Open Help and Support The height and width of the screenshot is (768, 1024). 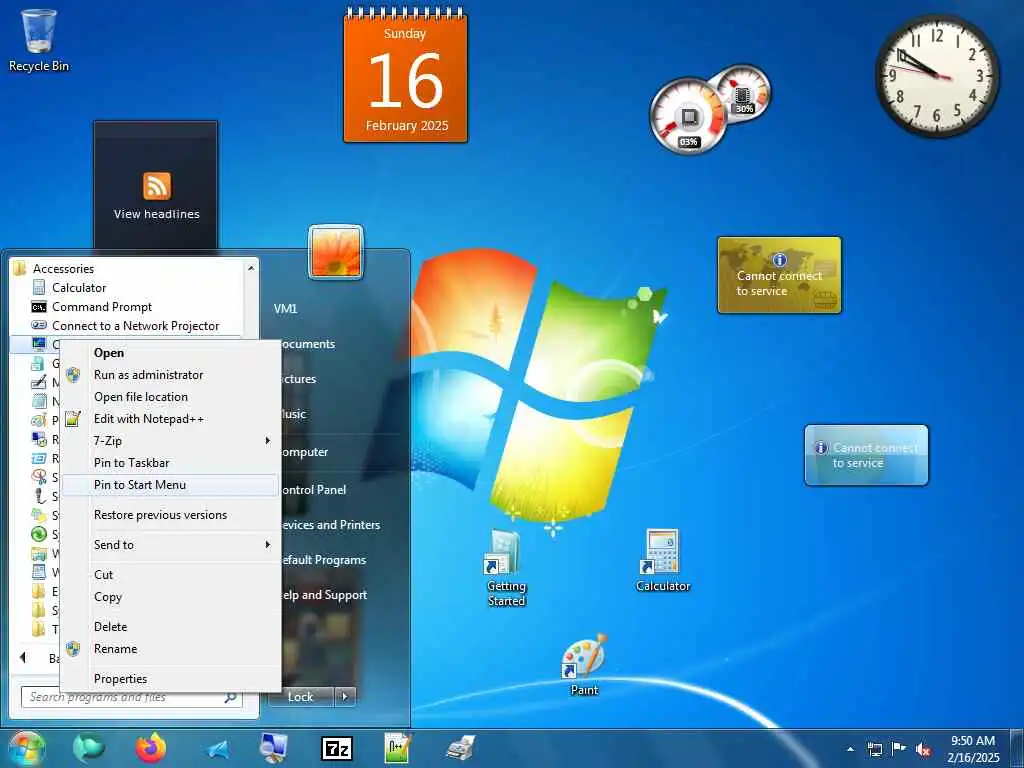click(325, 595)
